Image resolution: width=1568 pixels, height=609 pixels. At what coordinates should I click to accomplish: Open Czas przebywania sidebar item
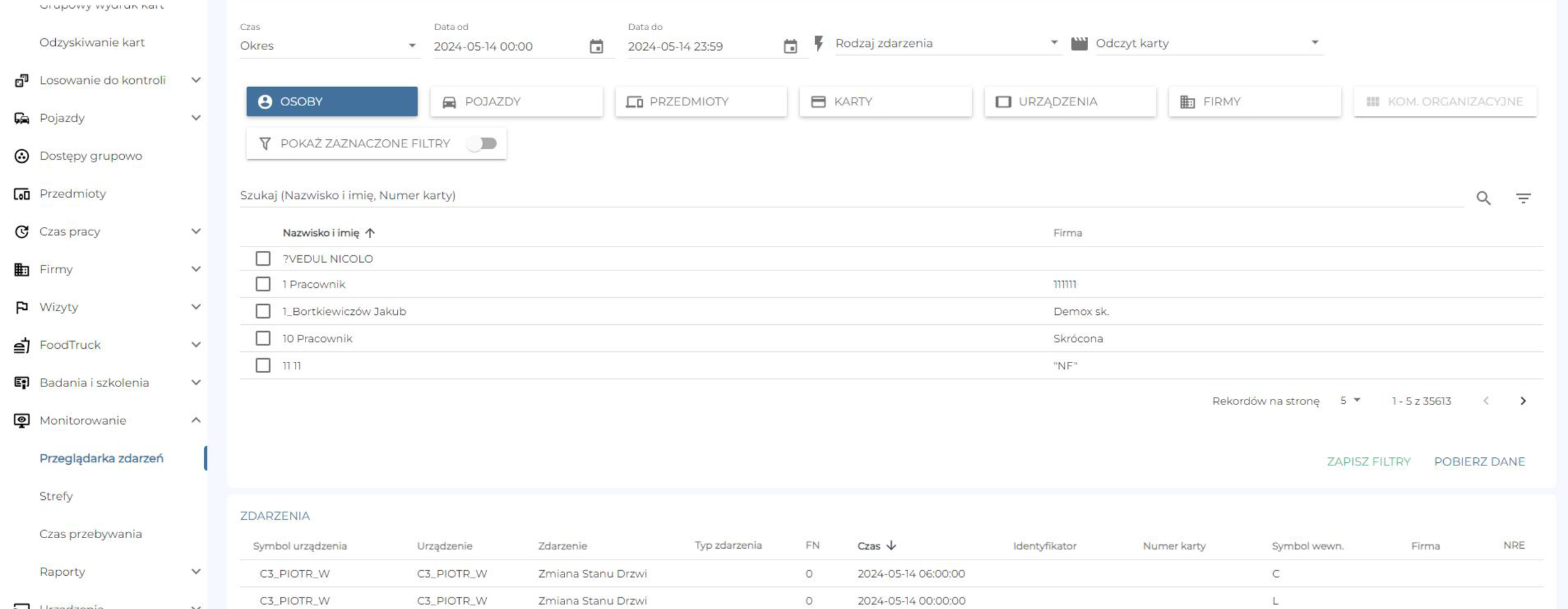(90, 534)
